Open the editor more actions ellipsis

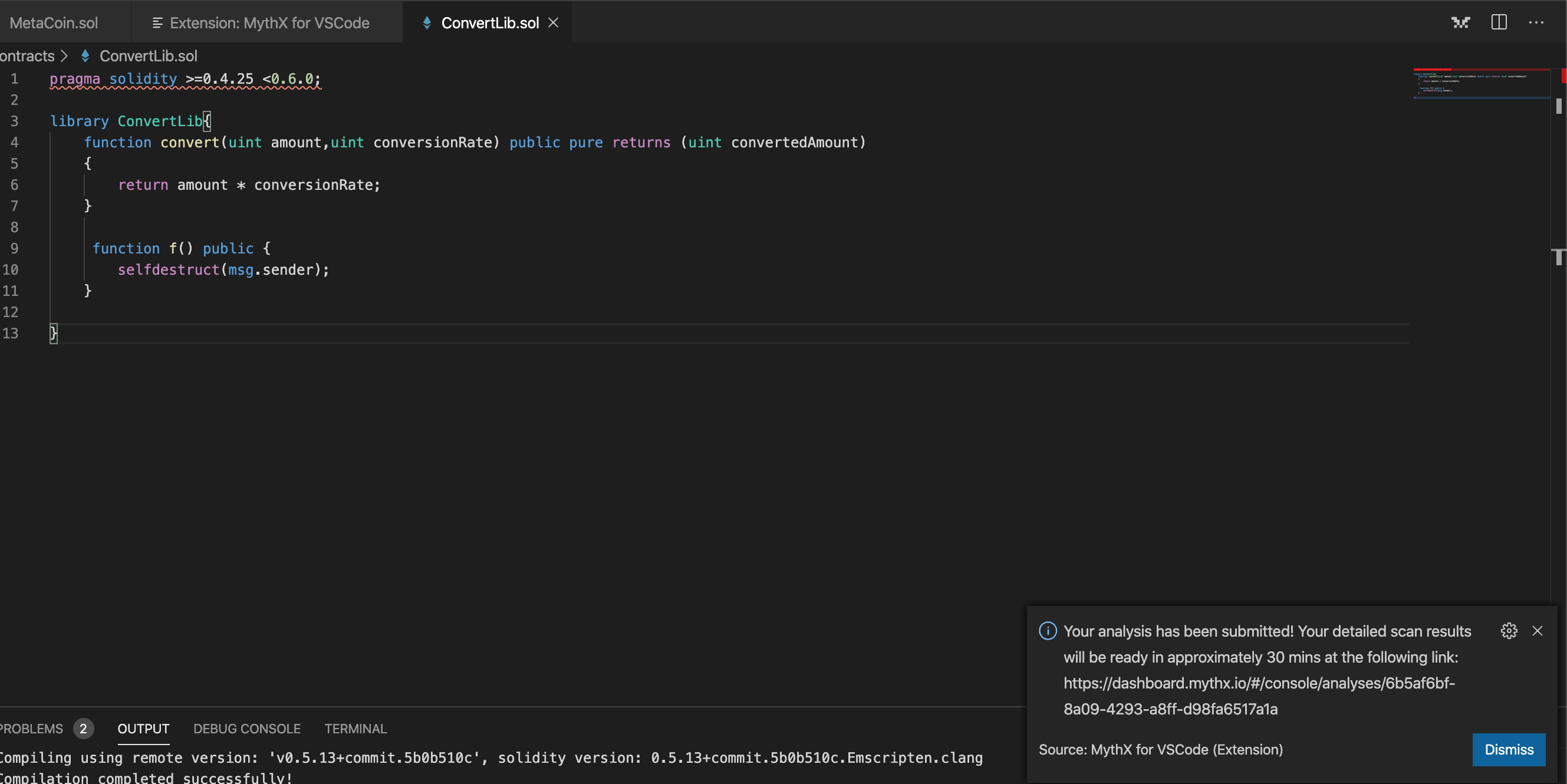(1536, 22)
